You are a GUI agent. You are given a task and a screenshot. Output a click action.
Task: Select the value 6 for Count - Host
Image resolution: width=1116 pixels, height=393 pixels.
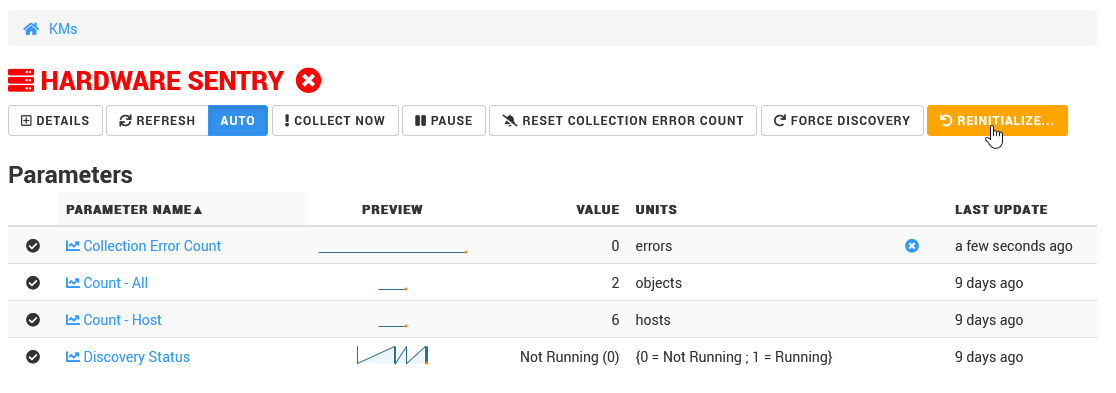[x=615, y=320]
